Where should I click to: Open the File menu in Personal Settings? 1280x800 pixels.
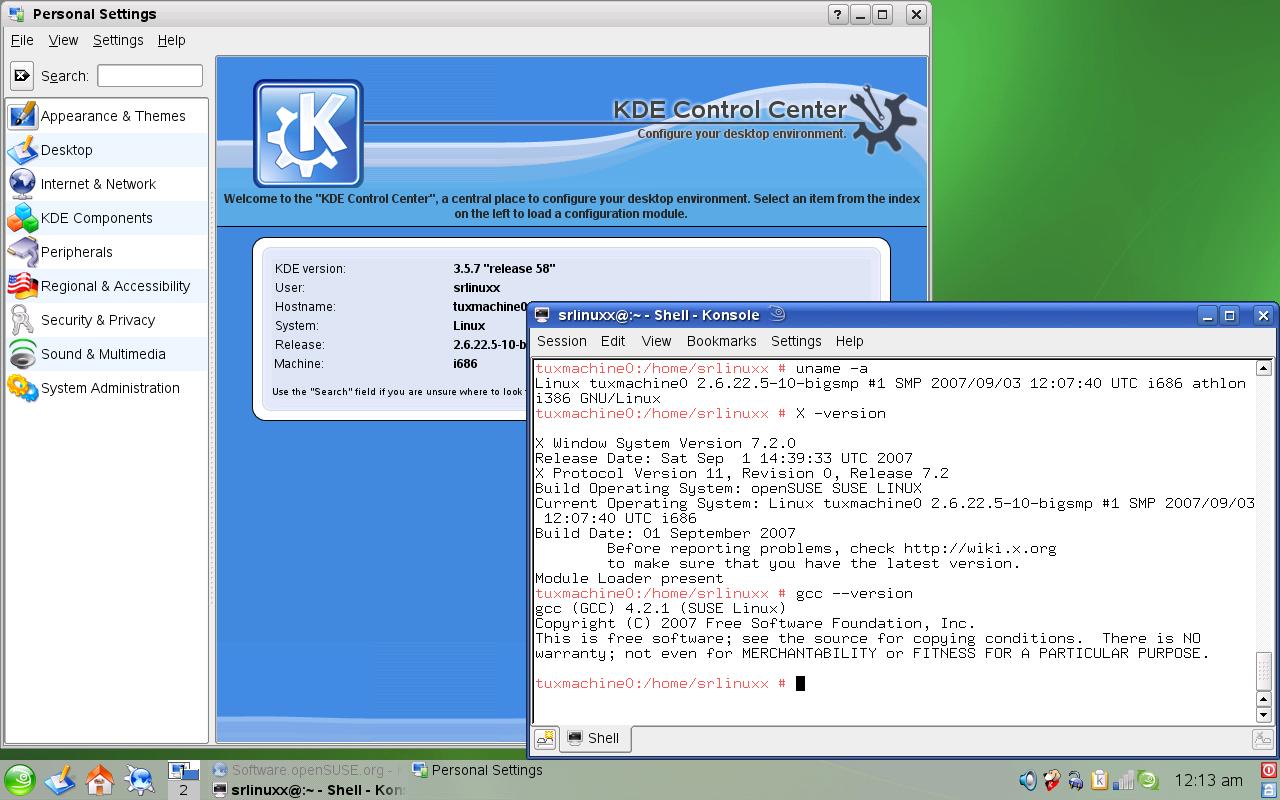coord(22,40)
